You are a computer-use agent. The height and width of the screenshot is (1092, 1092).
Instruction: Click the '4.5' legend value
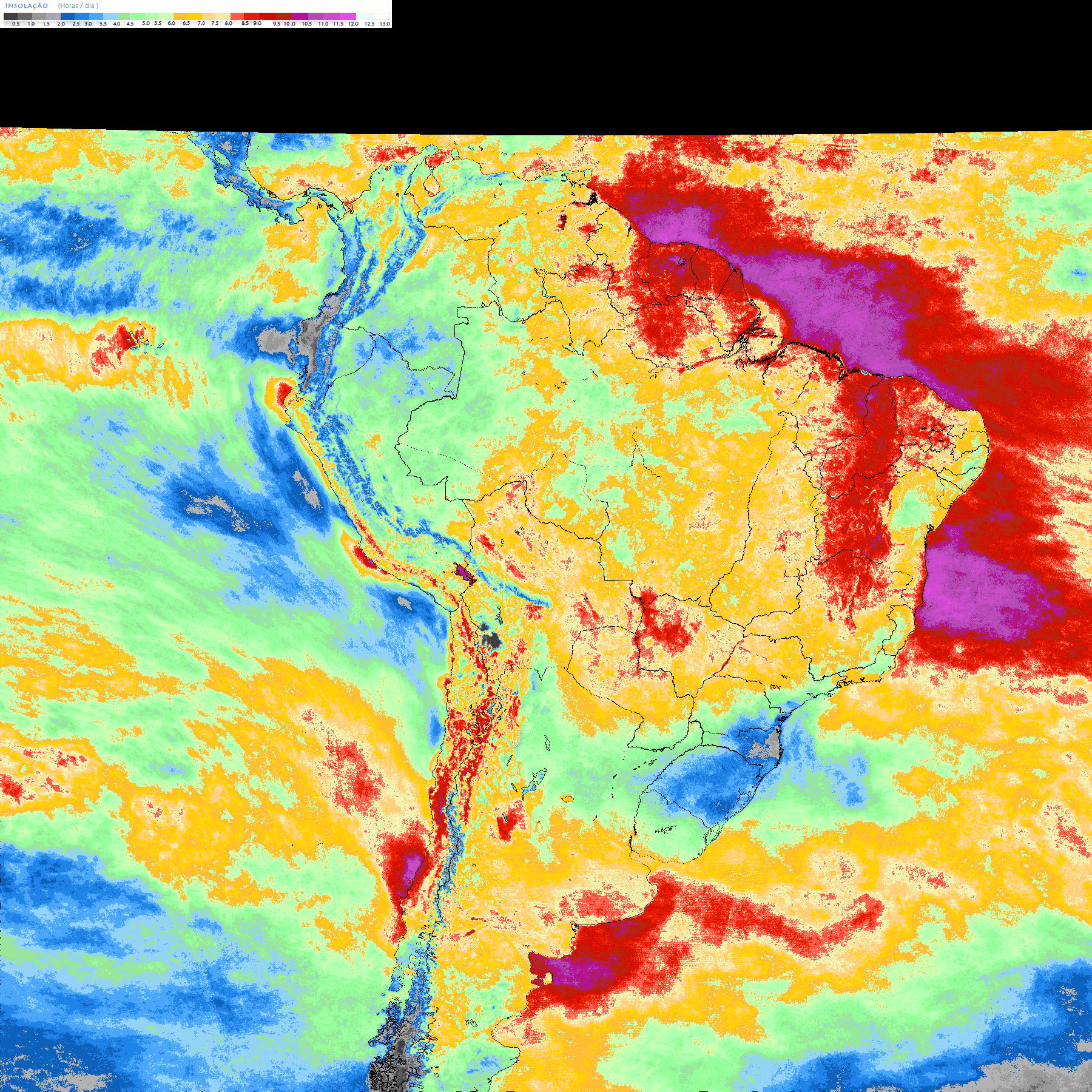tap(130, 24)
